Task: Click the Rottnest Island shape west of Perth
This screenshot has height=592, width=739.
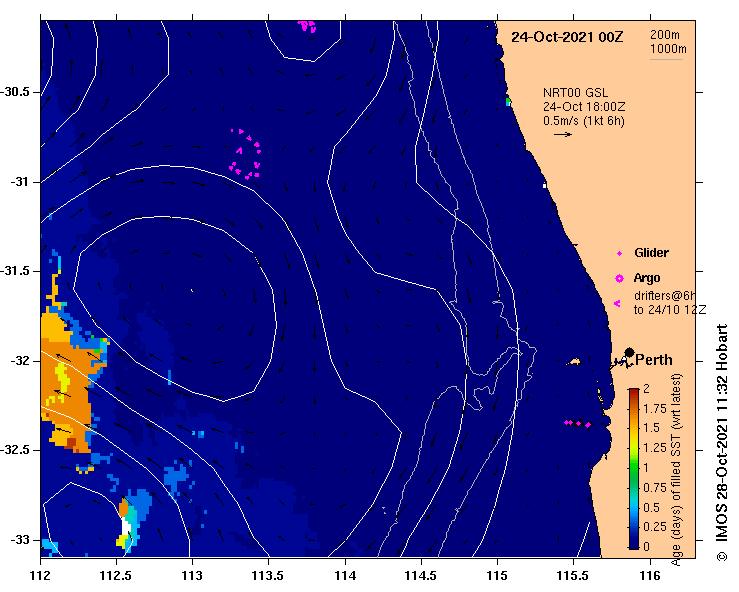Action: pyautogui.click(x=574, y=362)
